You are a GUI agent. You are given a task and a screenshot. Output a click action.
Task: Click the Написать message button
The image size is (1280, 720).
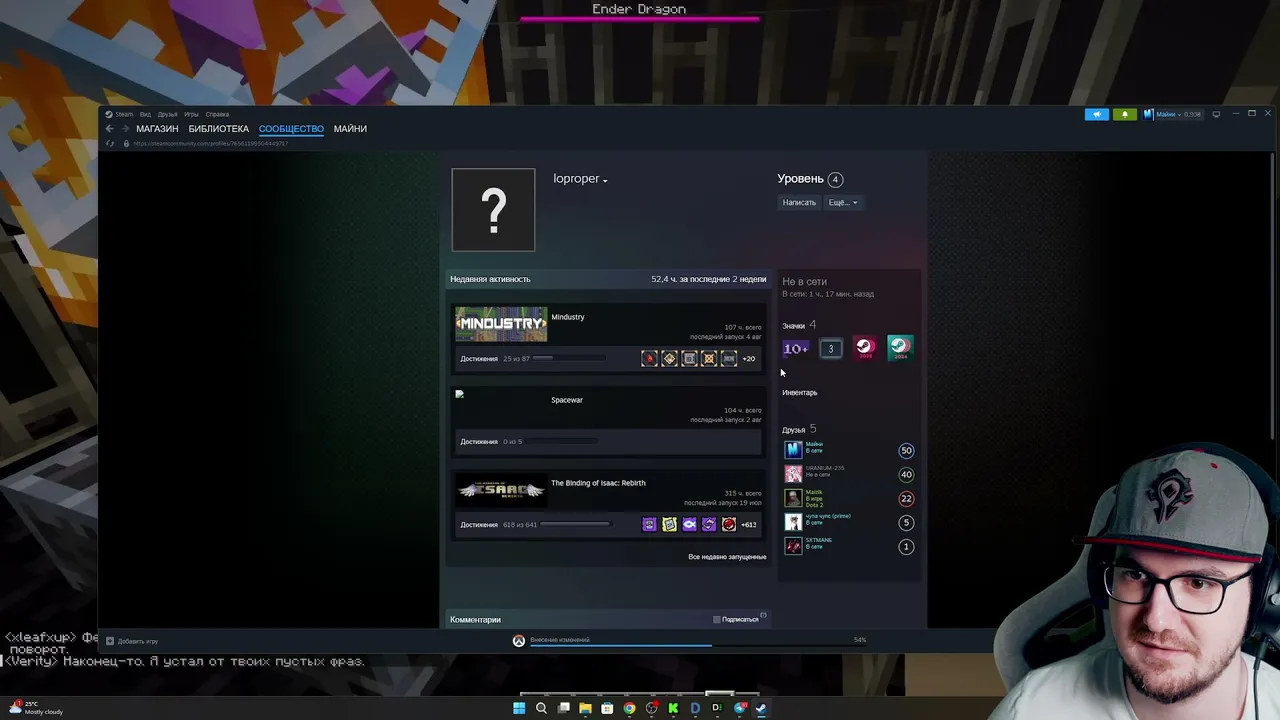pyautogui.click(x=799, y=203)
